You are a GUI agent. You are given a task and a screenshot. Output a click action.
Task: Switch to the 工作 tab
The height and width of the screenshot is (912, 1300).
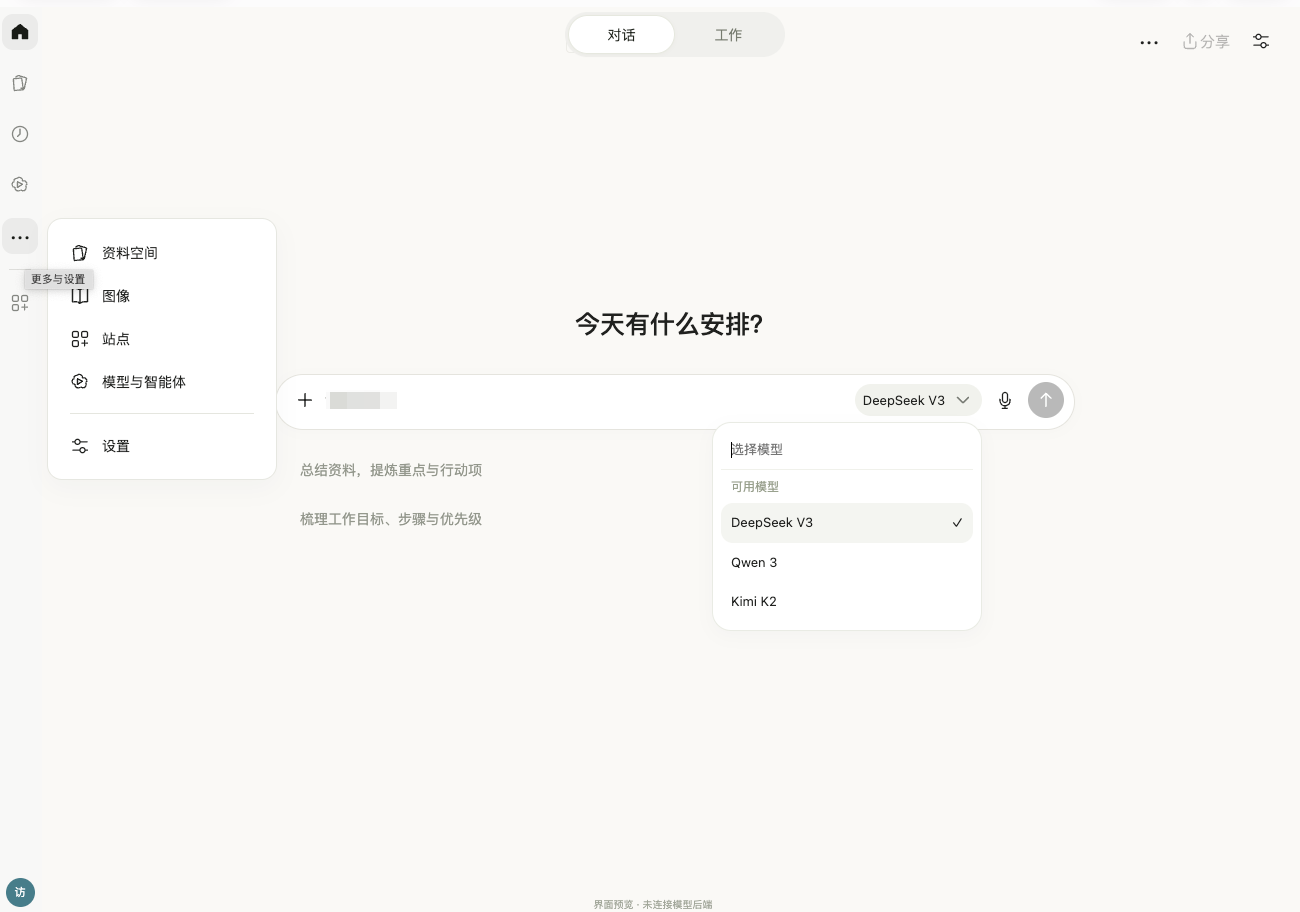pyautogui.click(x=728, y=35)
